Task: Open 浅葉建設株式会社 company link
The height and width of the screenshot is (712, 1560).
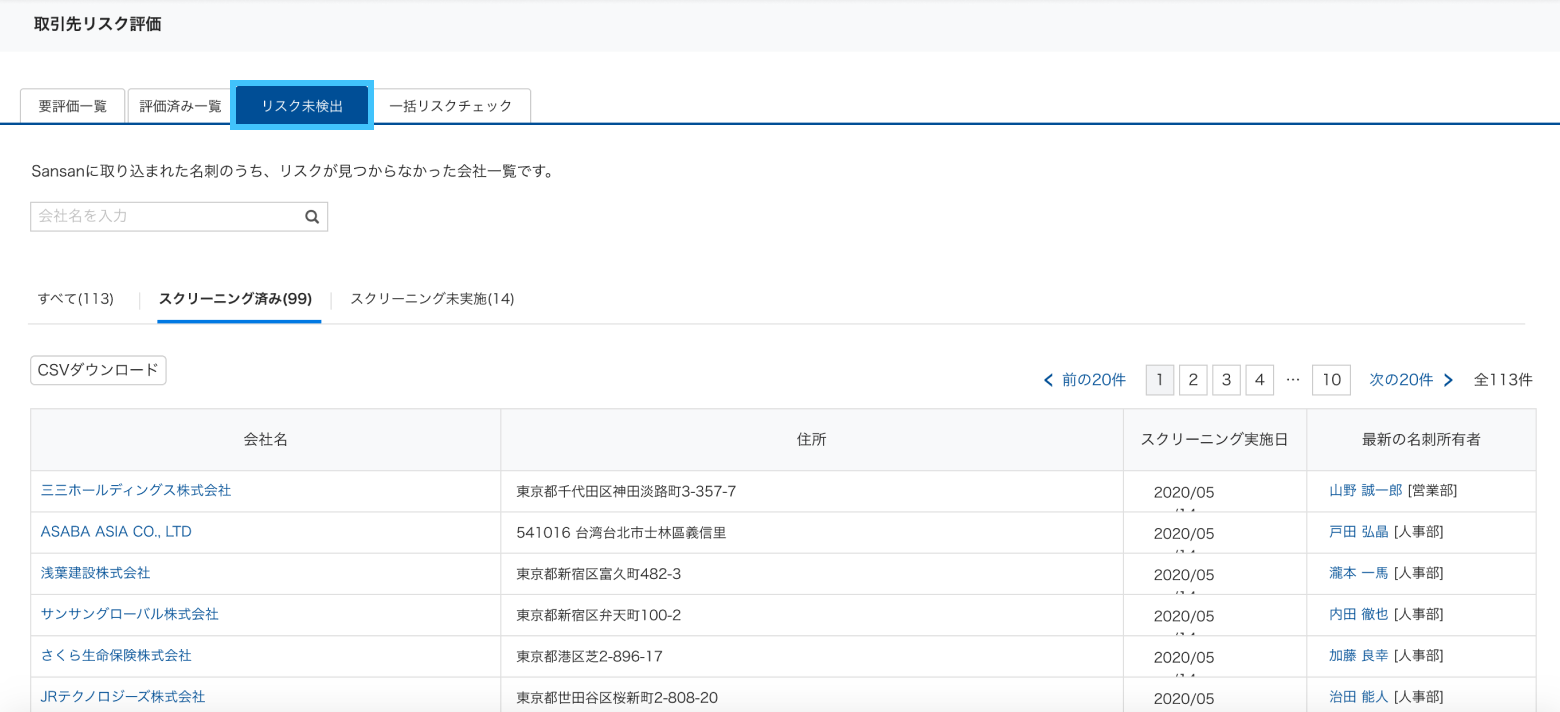Action: click(x=95, y=573)
